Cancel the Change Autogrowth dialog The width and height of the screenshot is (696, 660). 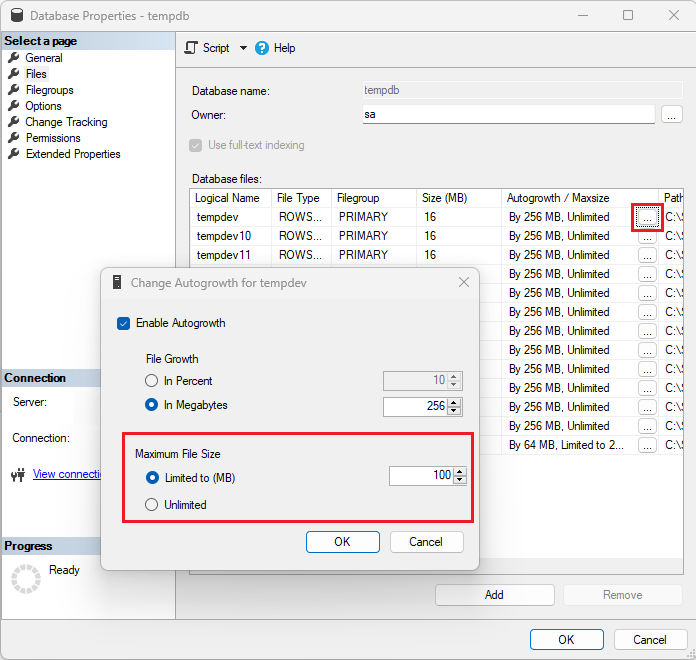pos(426,541)
